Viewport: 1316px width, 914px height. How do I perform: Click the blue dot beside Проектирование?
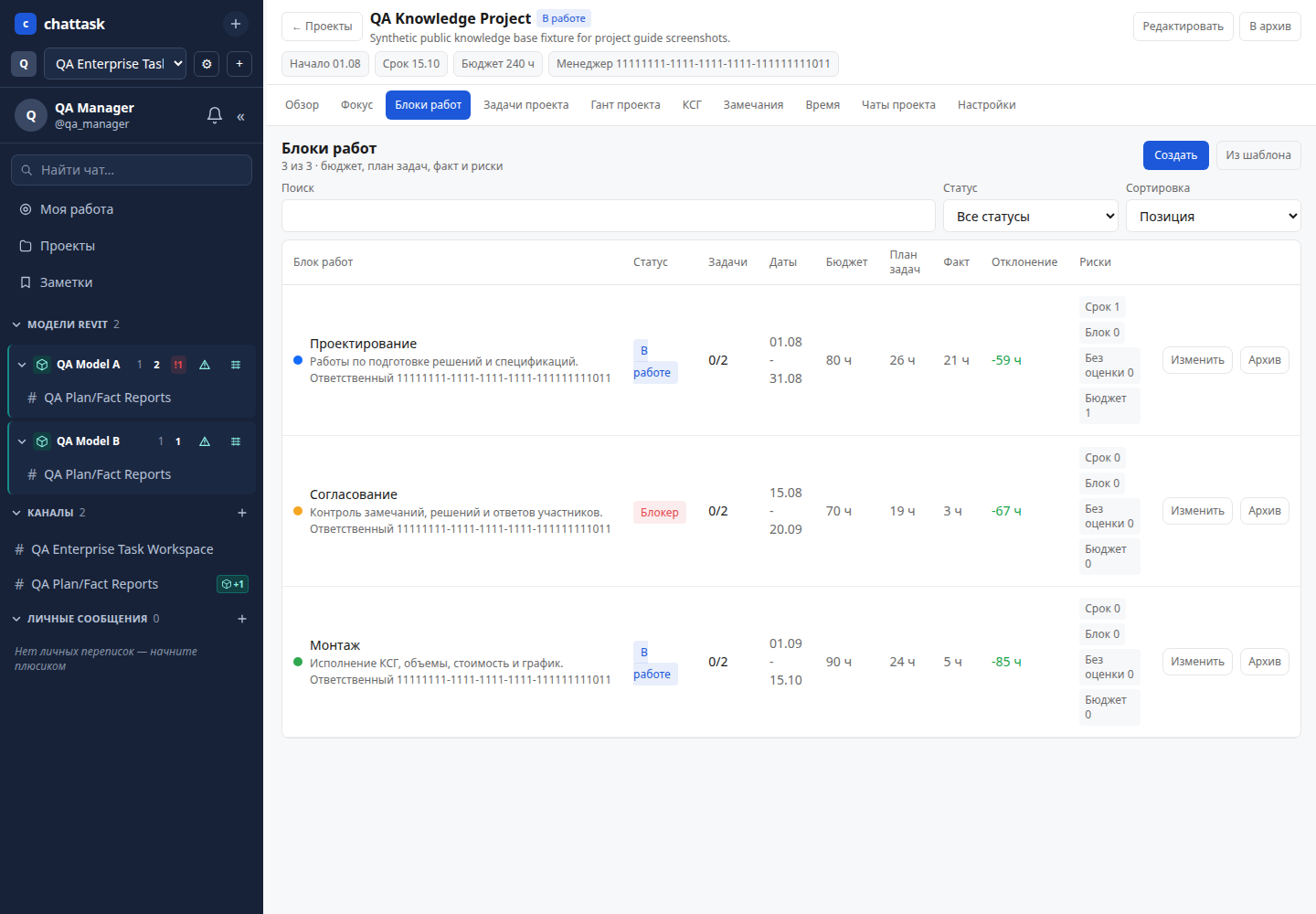point(298,360)
